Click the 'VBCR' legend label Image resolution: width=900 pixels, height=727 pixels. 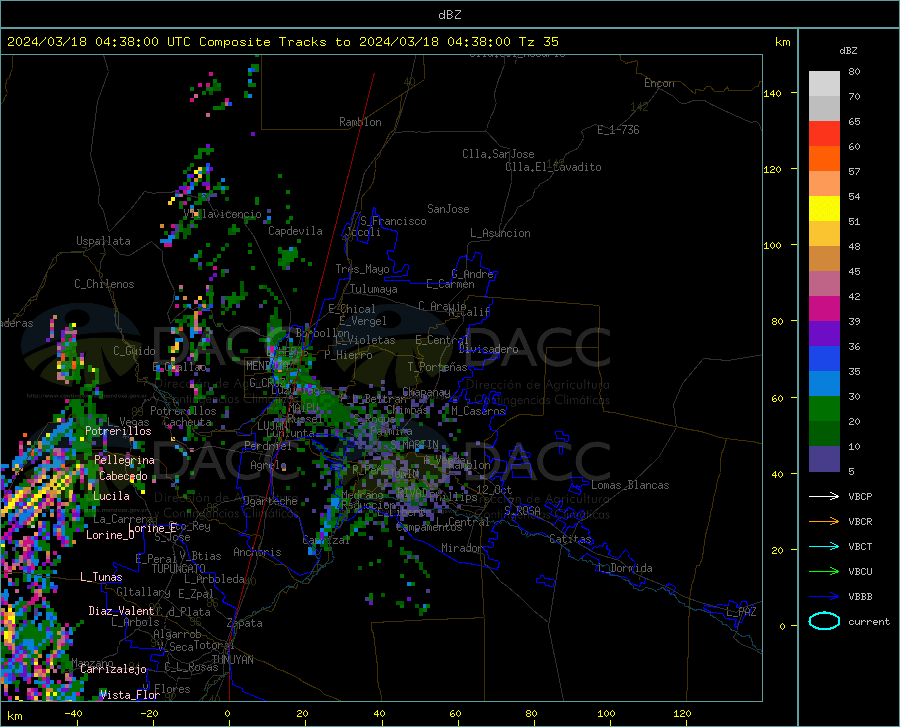click(x=860, y=522)
